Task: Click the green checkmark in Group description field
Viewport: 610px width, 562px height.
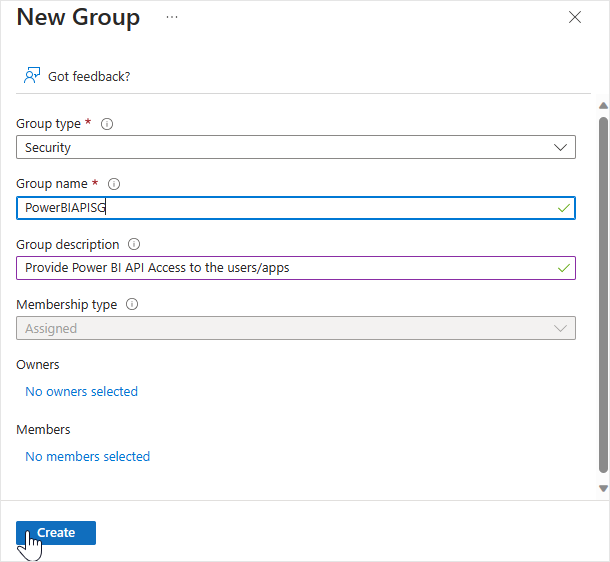Action: pos(564,268)
